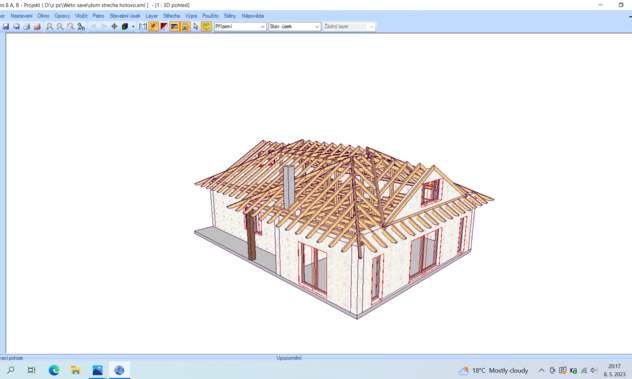632x379 pixels.
Task: Open Microsoft Edge from the taskbar
Action: pos(54,370)
